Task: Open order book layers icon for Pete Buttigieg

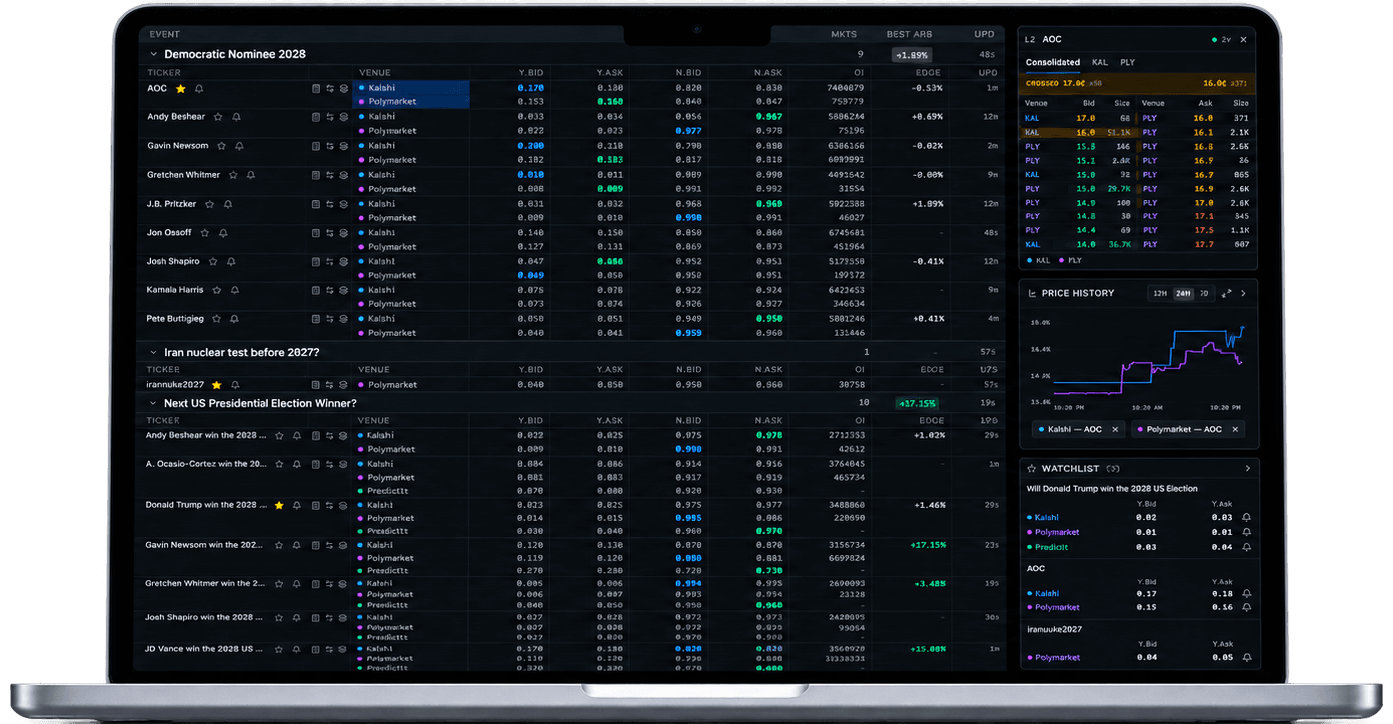Action: [343, 319]
